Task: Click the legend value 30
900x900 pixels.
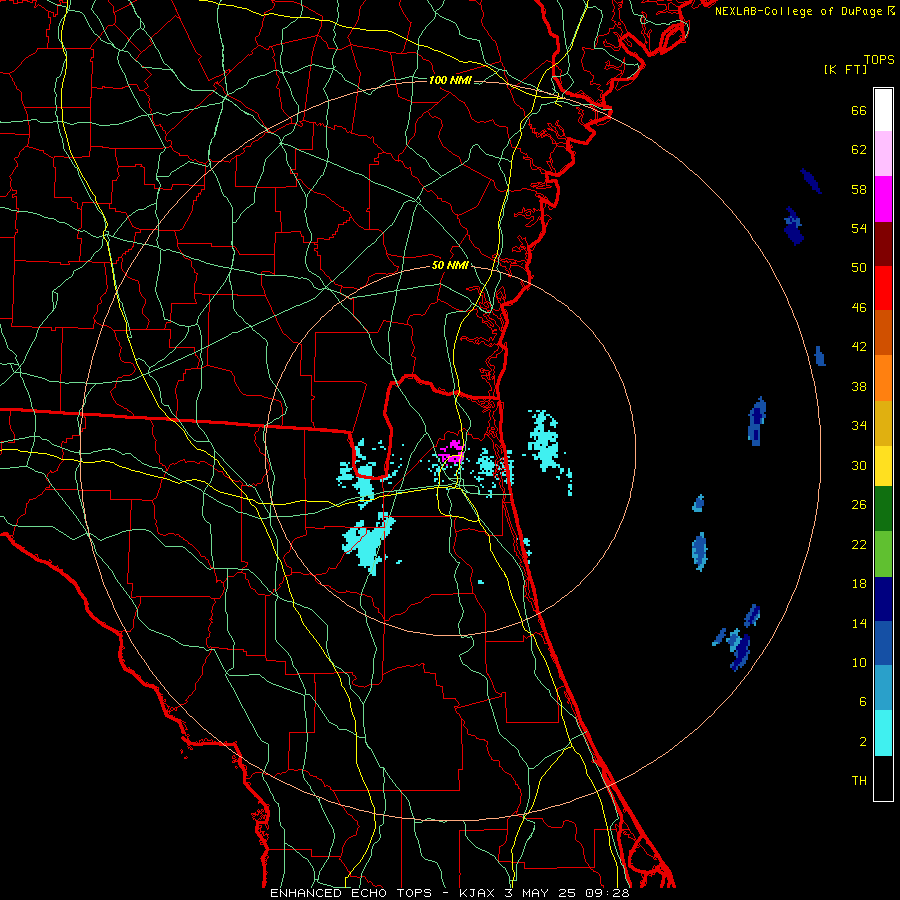Action: point(859,465)
